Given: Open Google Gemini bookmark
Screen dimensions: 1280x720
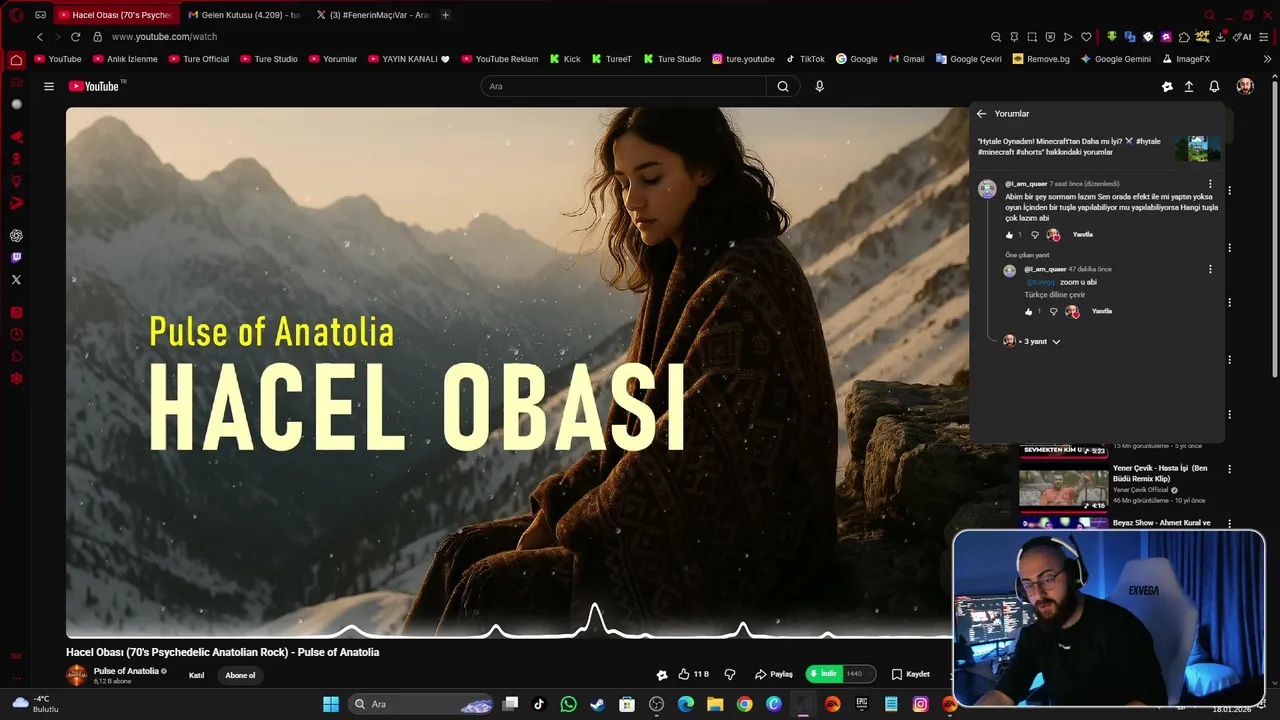Looking at the screenshot, I should tap(1116, 59).
